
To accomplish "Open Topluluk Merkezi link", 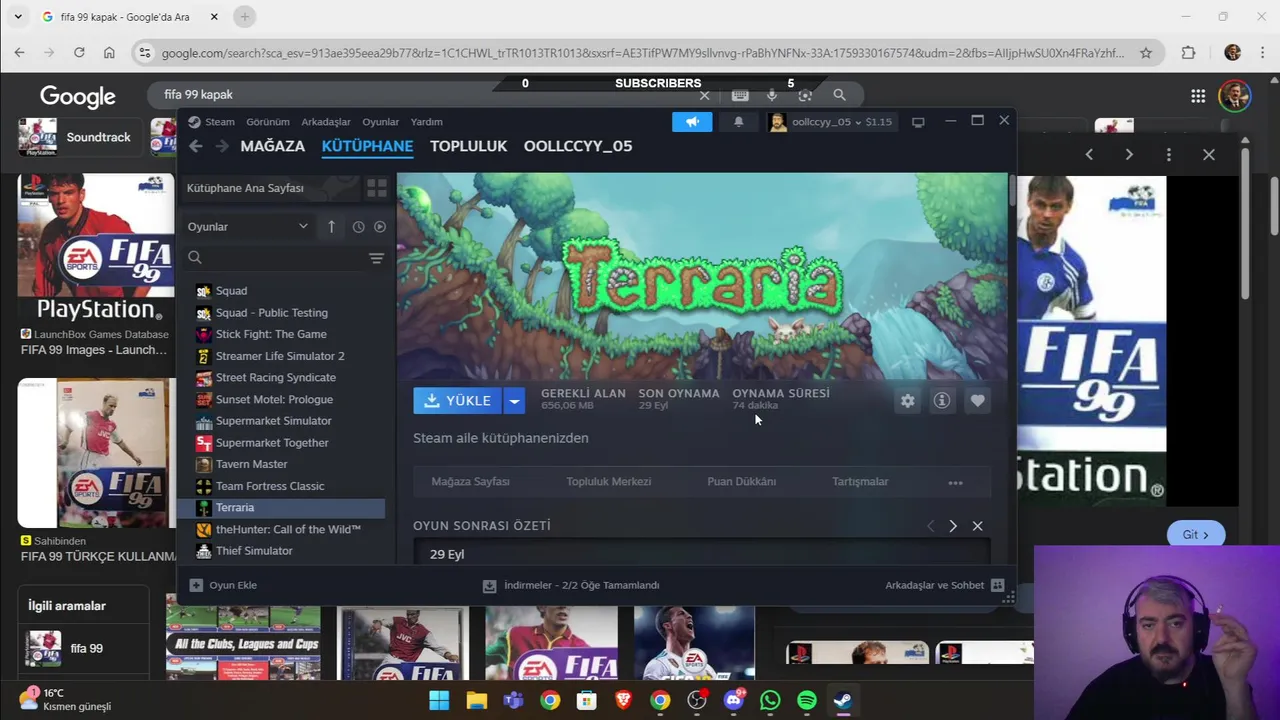I will pos(608,482).
